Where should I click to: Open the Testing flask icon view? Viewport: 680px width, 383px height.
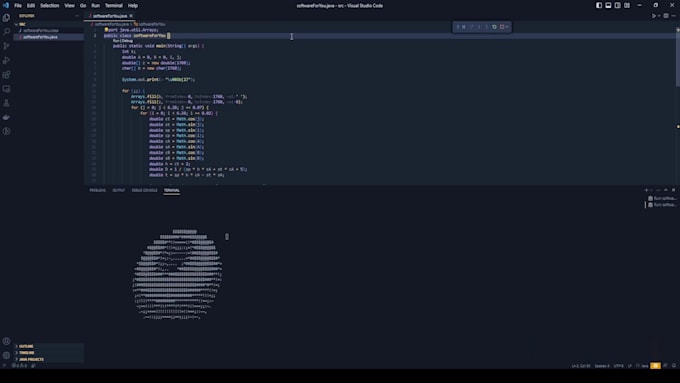(x=7, y=103)
